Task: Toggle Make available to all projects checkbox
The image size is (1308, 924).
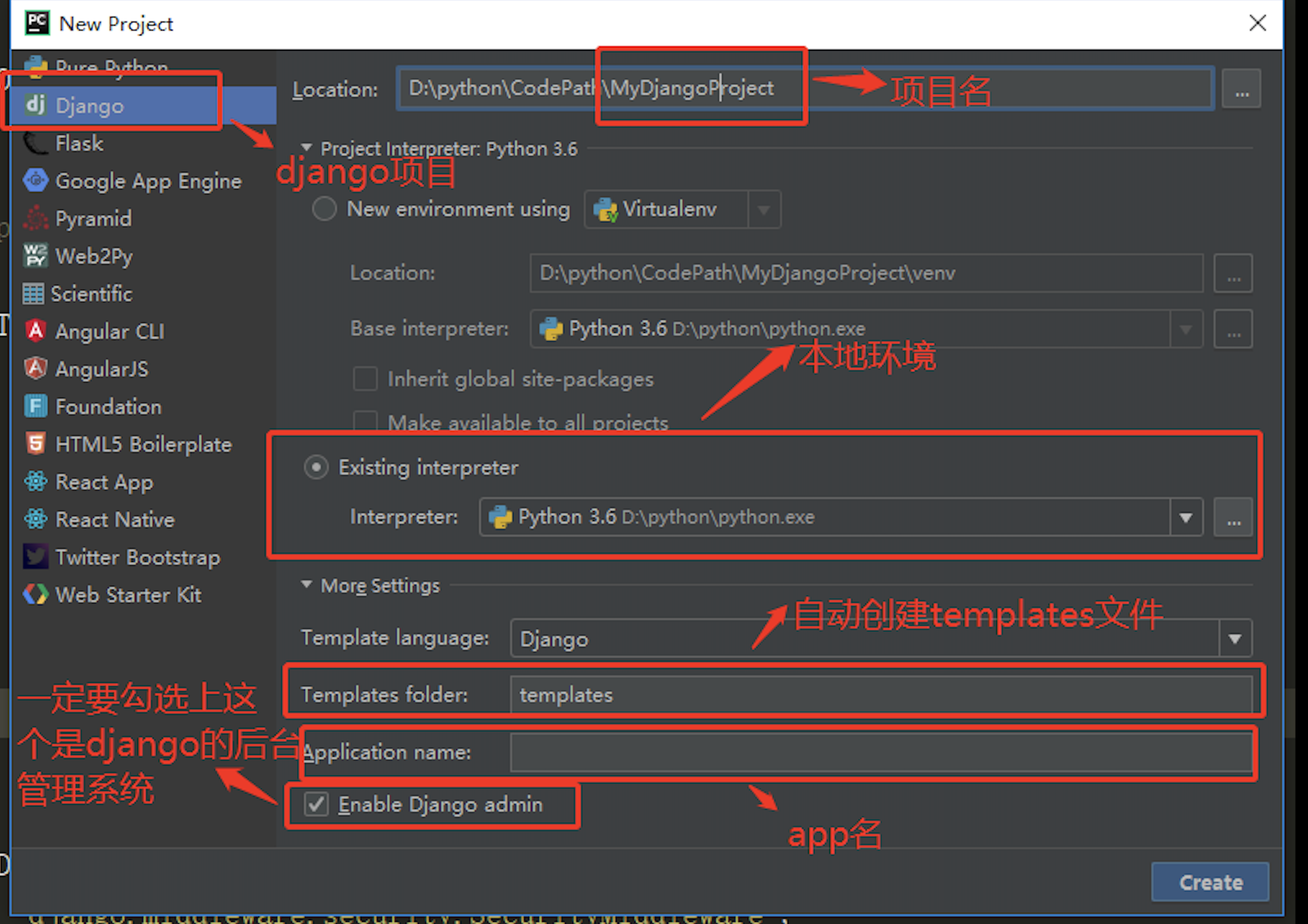Action: (365, 422)
